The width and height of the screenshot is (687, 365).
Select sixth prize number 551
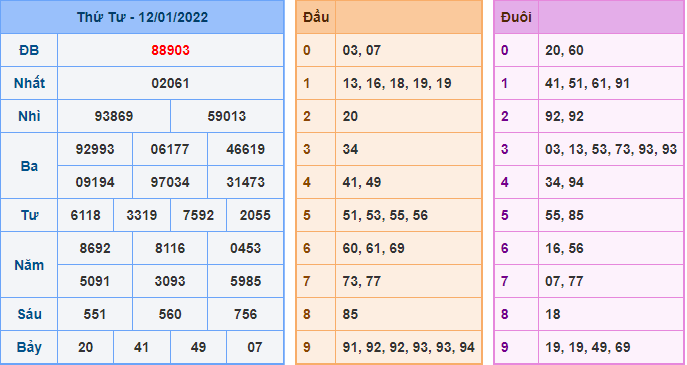[95, 314]
